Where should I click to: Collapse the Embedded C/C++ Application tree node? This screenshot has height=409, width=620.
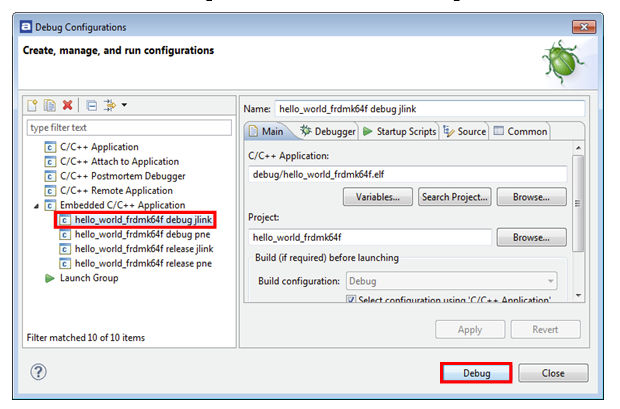pyautogui.click(x=36, y=205)
